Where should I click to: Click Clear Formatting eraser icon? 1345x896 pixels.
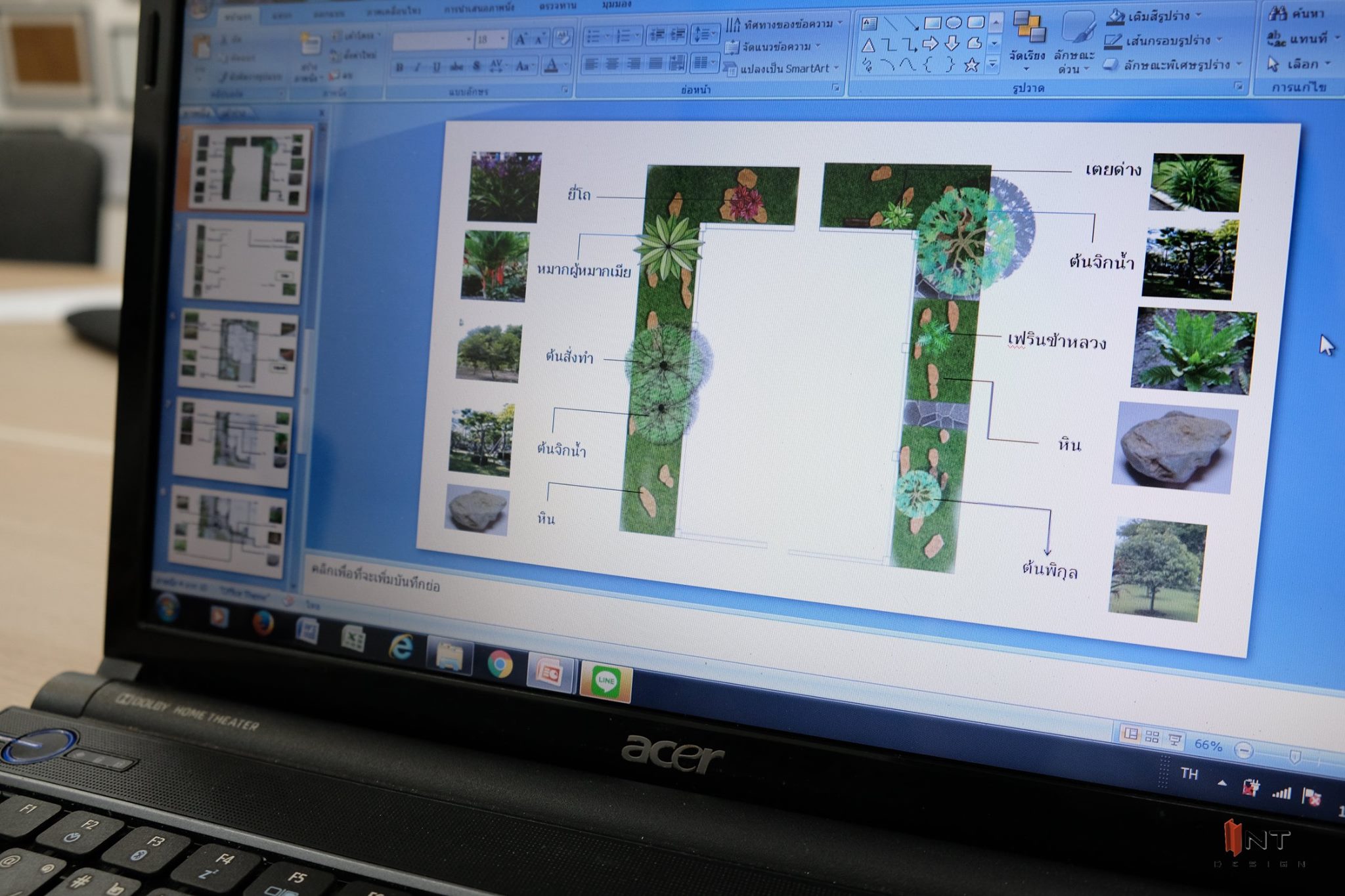[x=562, y=39]
